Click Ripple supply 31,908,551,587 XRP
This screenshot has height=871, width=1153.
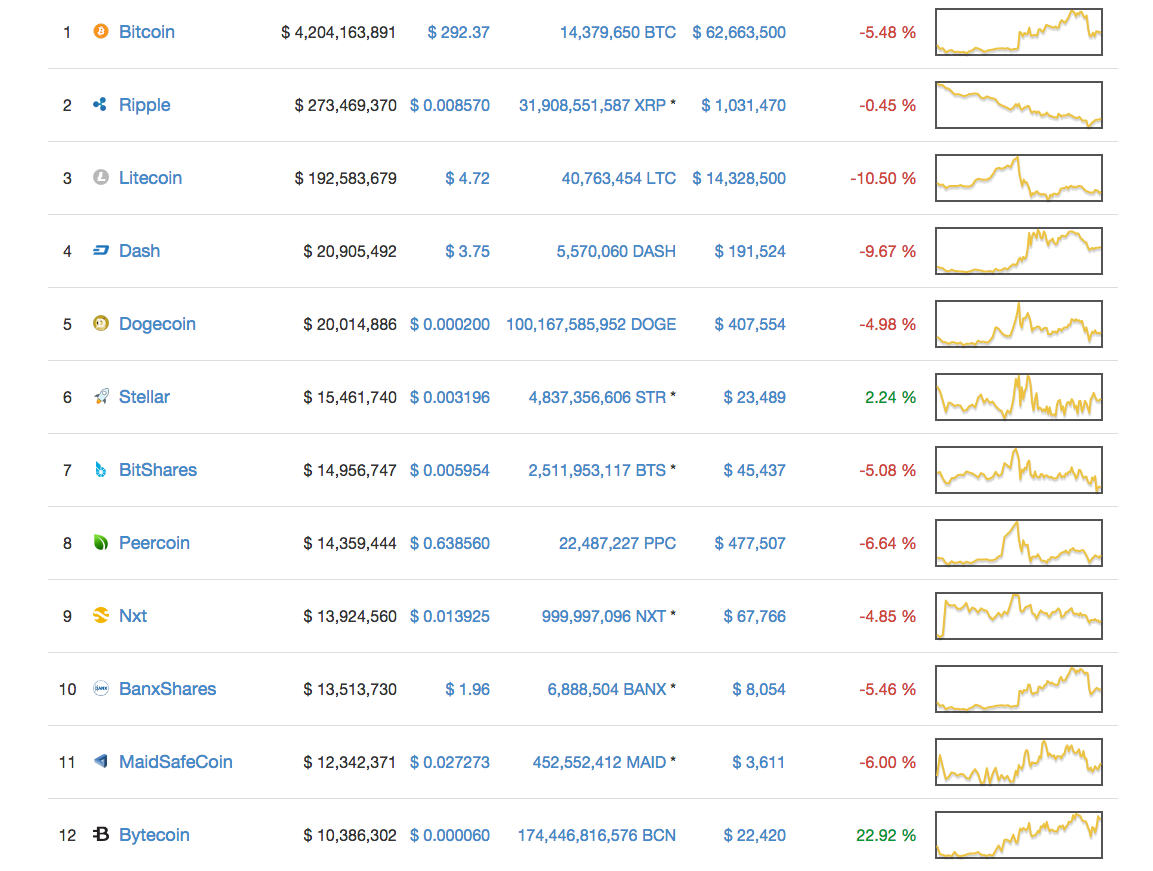592,105
